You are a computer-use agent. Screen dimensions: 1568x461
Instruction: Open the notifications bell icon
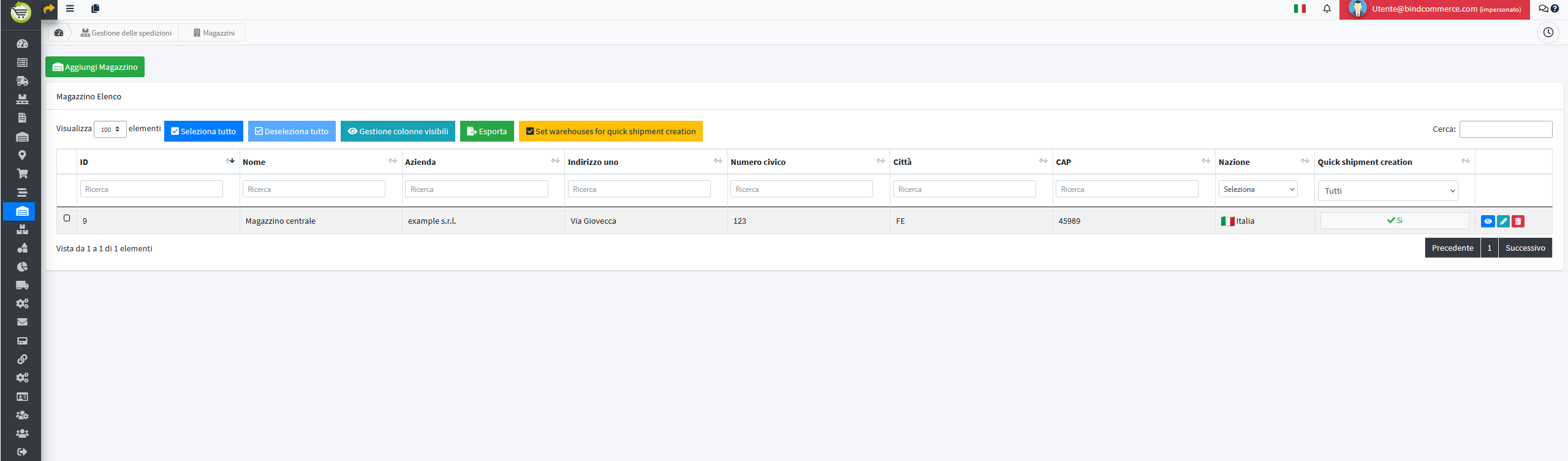tap(1327, 9)
